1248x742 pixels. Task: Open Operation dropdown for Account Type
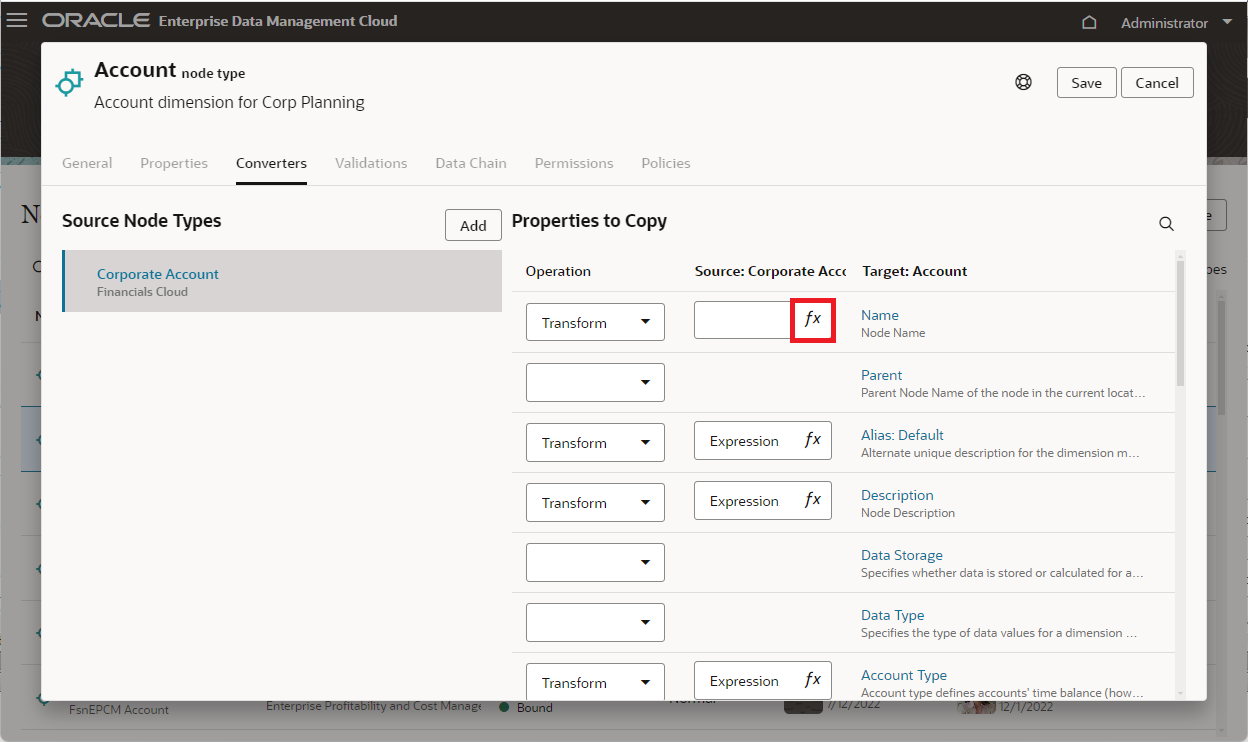[595, 682]
